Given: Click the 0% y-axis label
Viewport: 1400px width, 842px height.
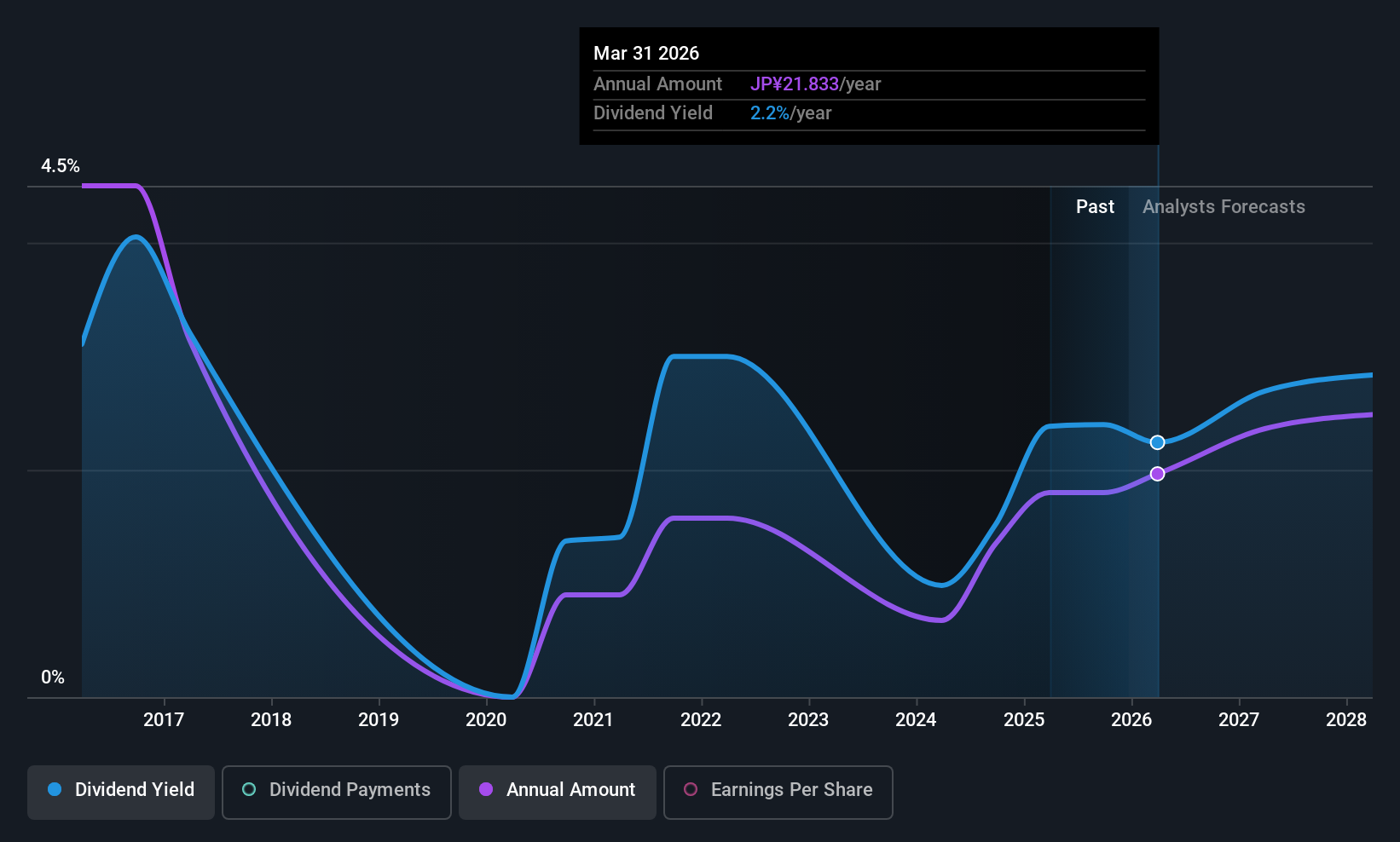Looking at the screenshot, I should tap(53, 678).
